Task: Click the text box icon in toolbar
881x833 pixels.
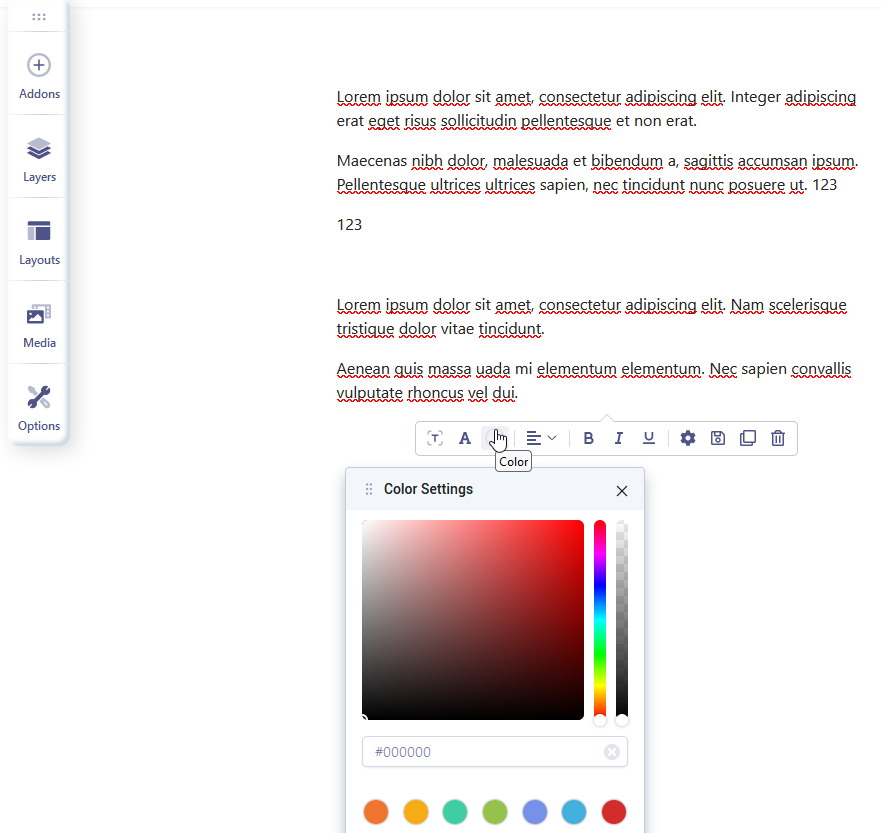Action: tap(434, 438)
